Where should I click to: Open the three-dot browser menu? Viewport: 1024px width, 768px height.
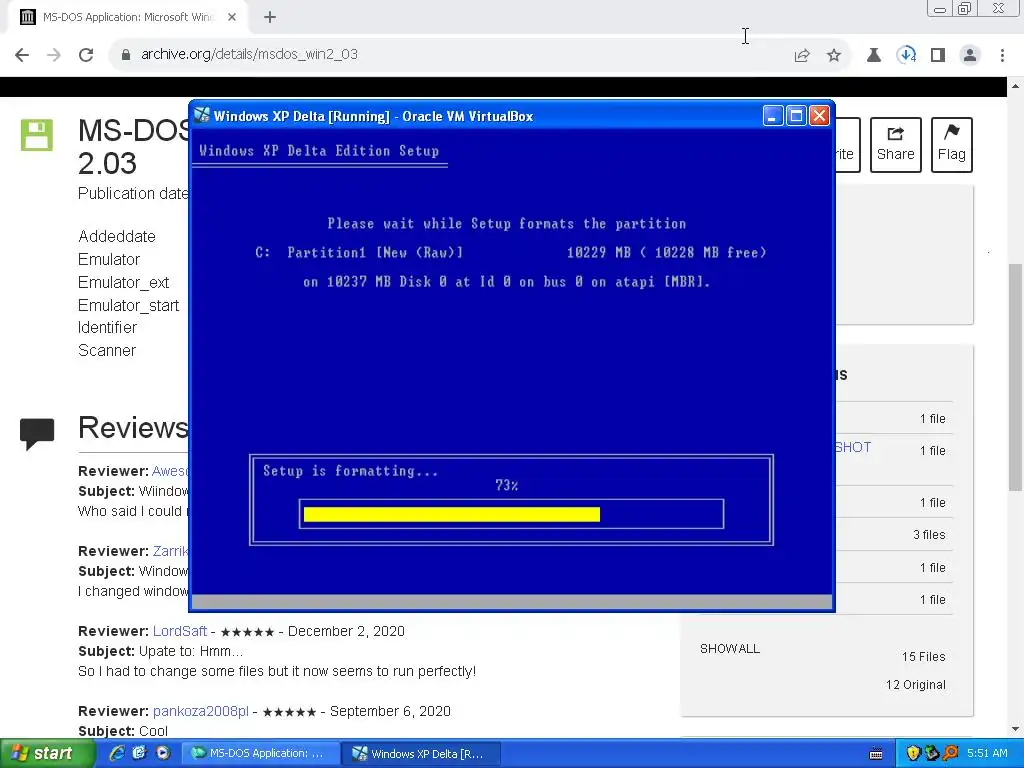[x=1002, y=55]
